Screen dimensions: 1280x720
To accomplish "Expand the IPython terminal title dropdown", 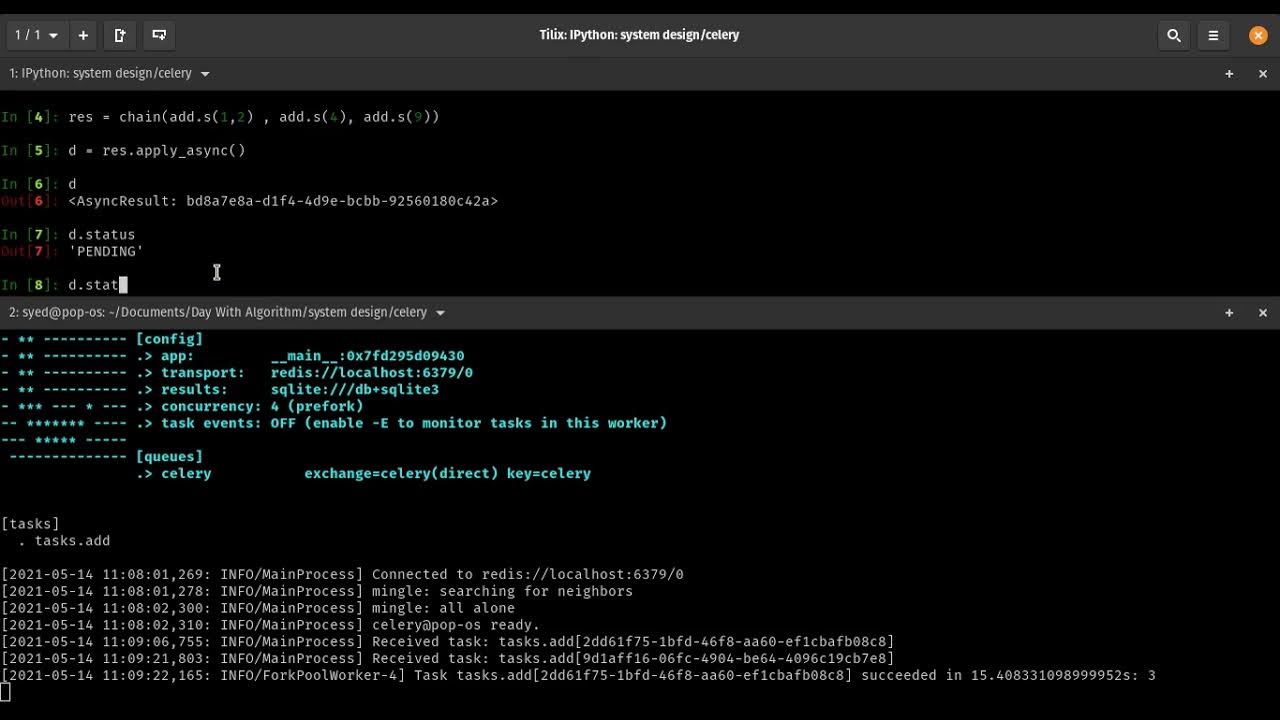I will click(x=205, y=74).
